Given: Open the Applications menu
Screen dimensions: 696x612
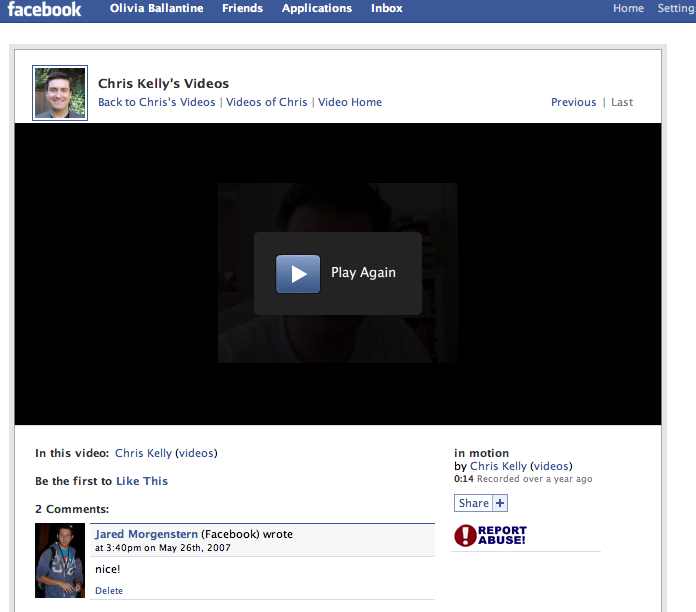Looking at the screenshot, I should (x=316, y=8).
